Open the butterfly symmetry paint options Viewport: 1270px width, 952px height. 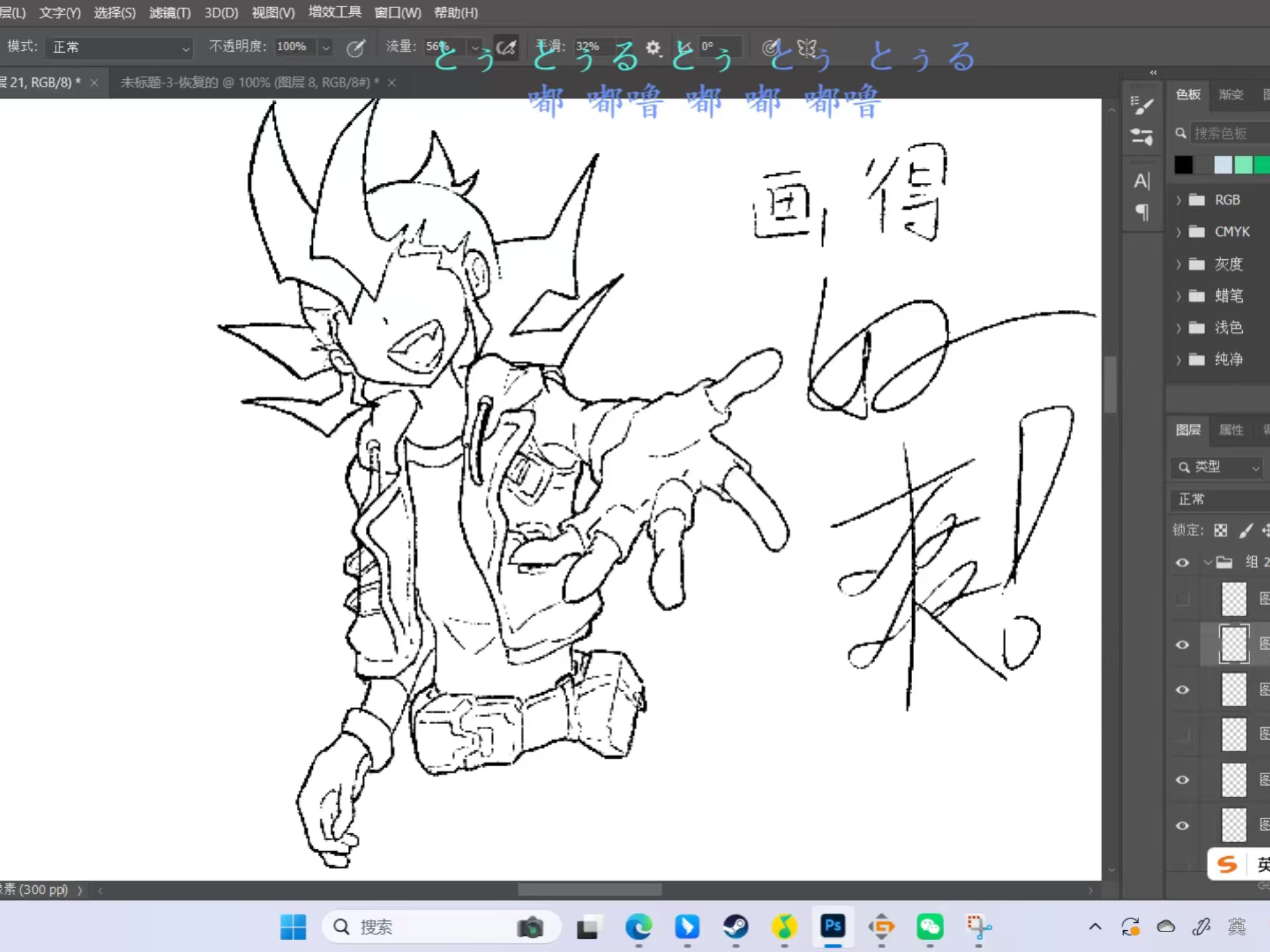(807, 48)
